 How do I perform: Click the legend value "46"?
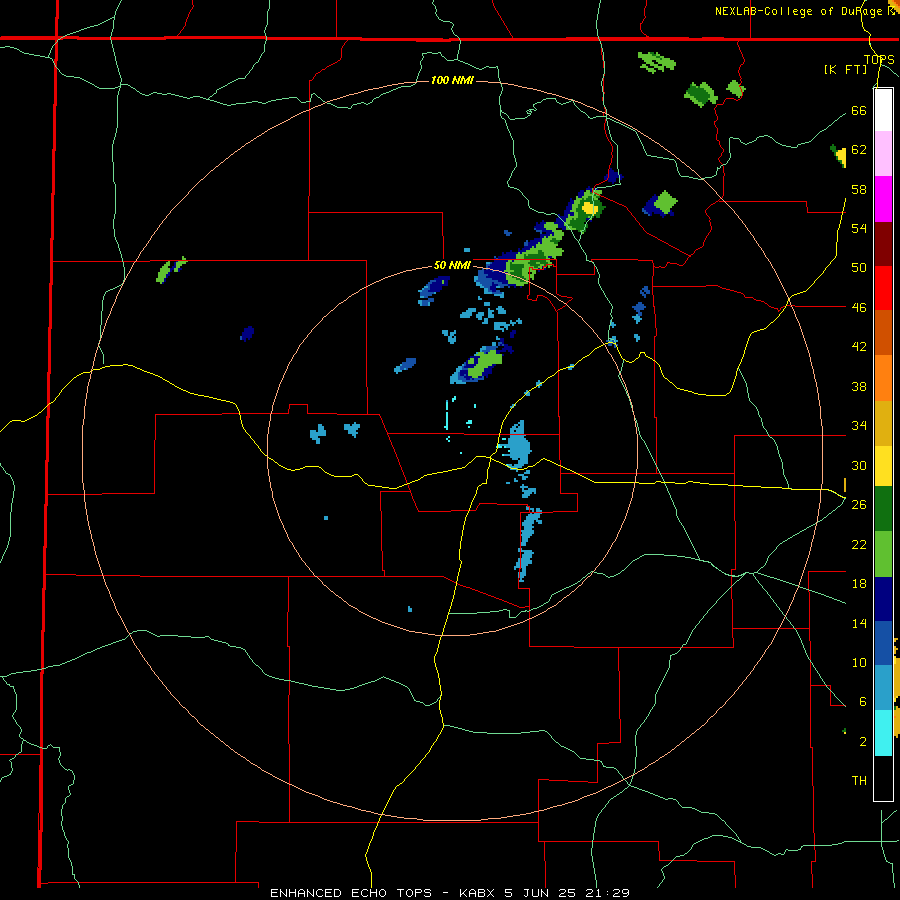pos(859,307)
